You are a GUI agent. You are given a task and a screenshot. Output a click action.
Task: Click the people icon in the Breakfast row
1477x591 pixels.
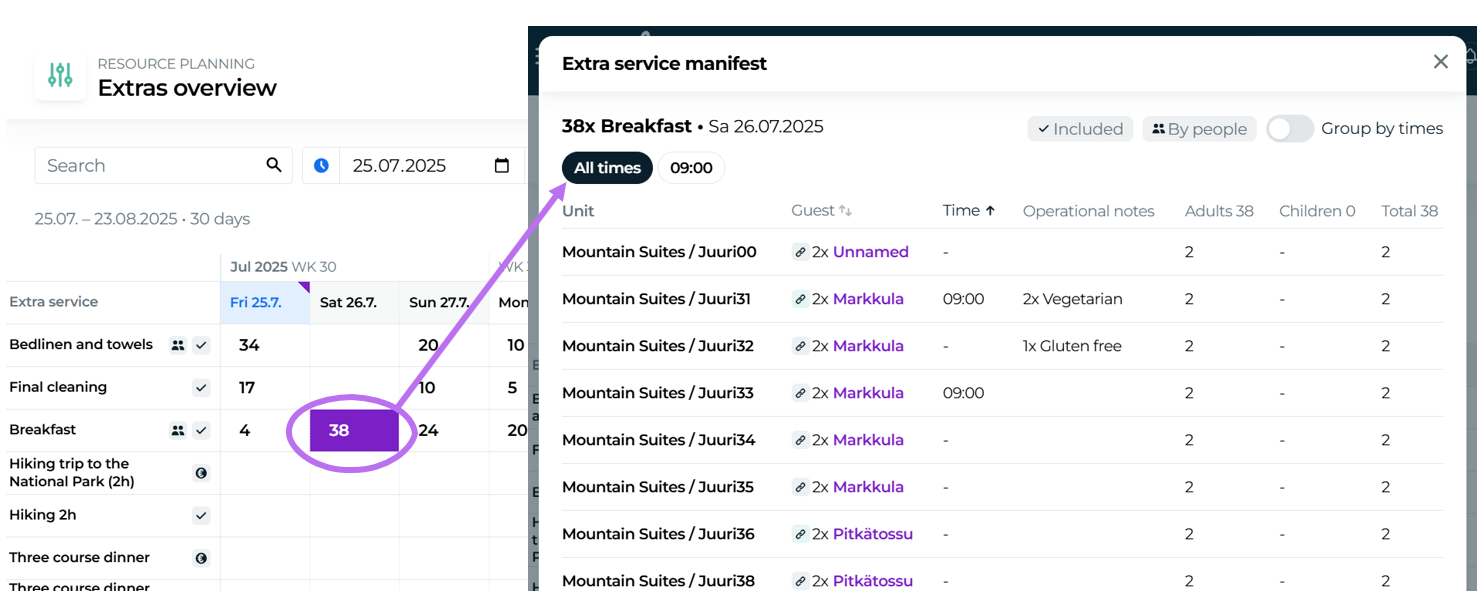(178, 430)
